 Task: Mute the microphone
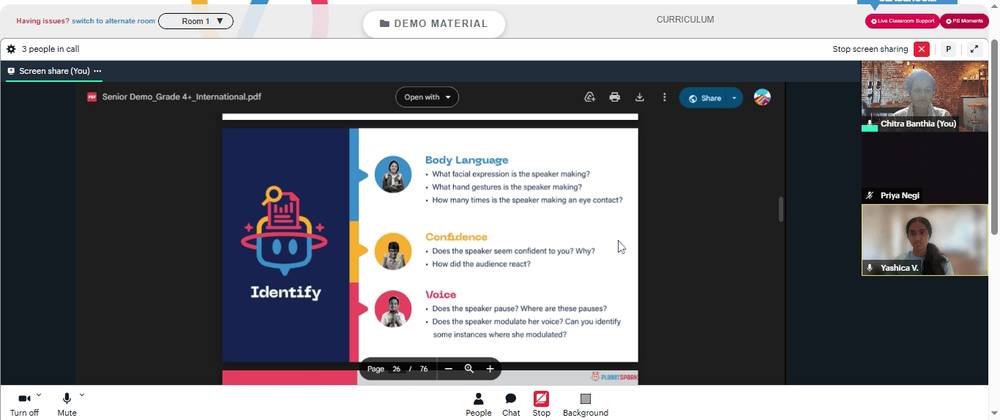(66, 404)
